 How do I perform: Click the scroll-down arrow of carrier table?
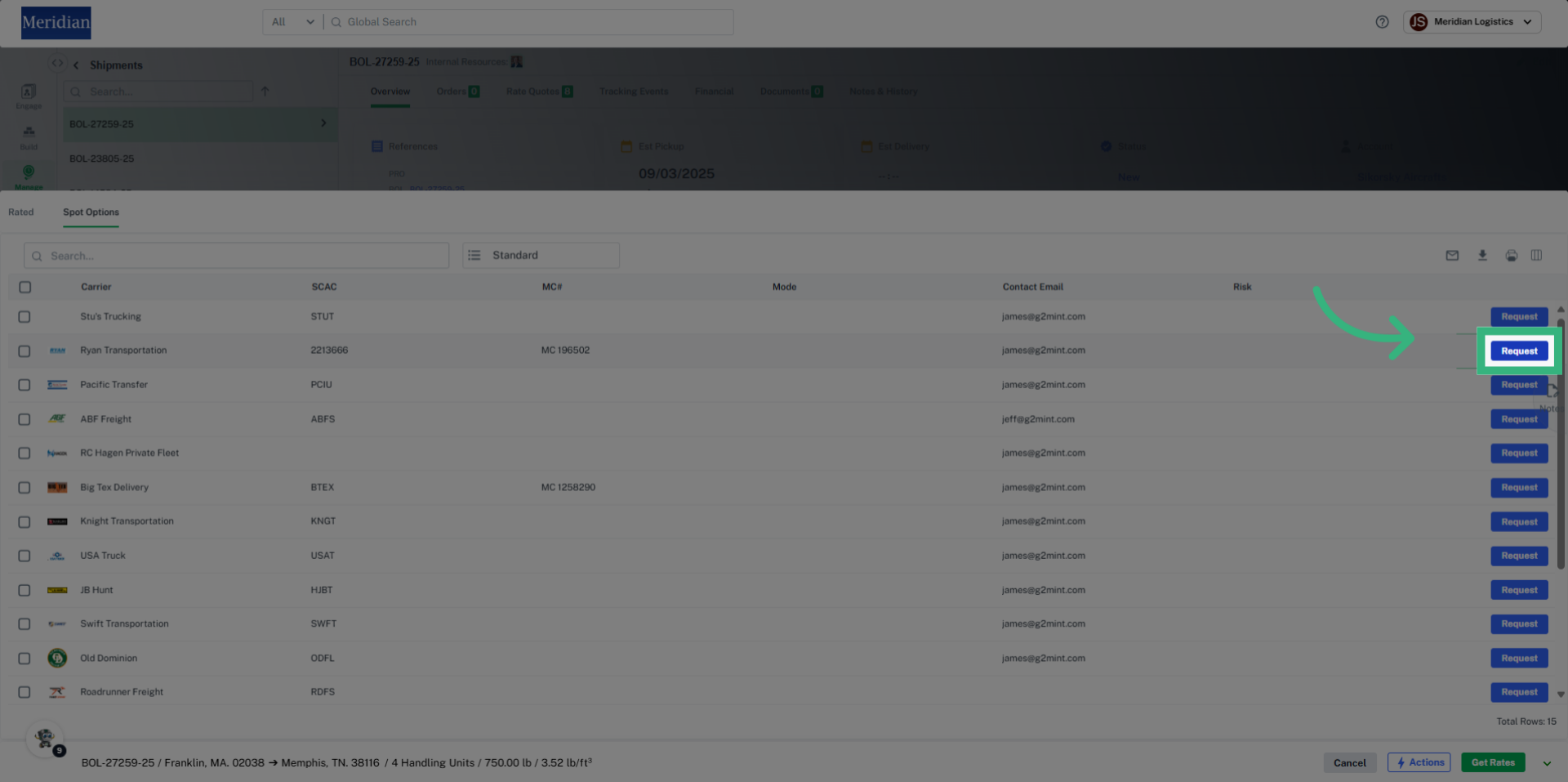(1561, 695)
